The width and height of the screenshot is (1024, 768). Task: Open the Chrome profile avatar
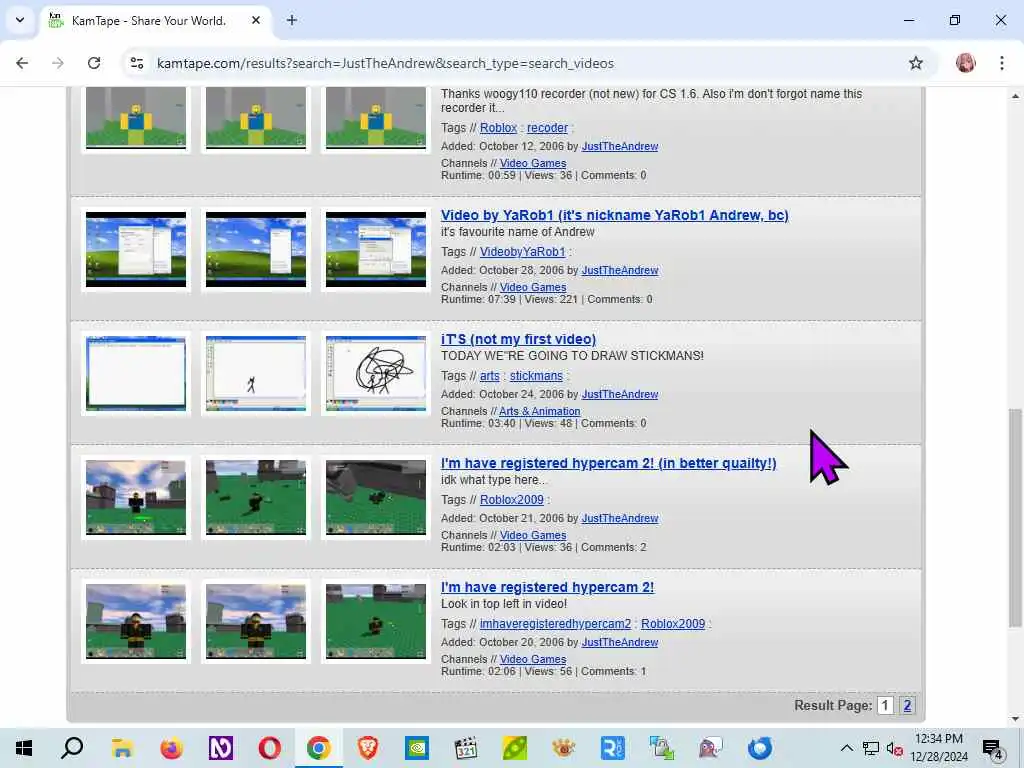click(965, 63)
